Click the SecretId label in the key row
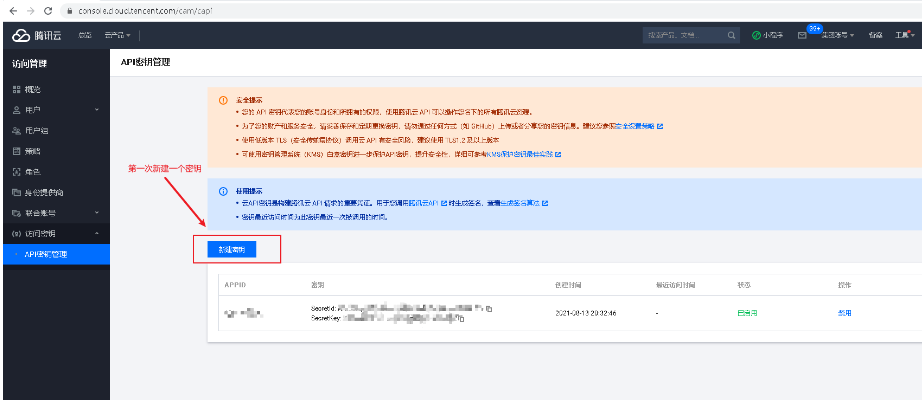 (322, 308)
